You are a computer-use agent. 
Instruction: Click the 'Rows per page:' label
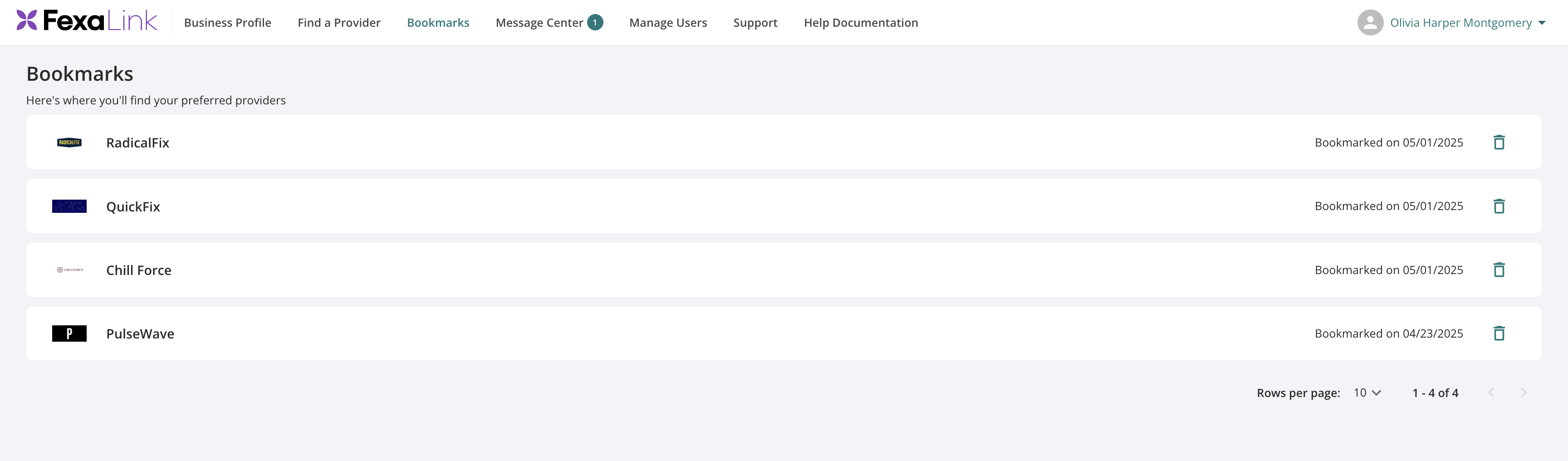click(x=1298, y=393)
